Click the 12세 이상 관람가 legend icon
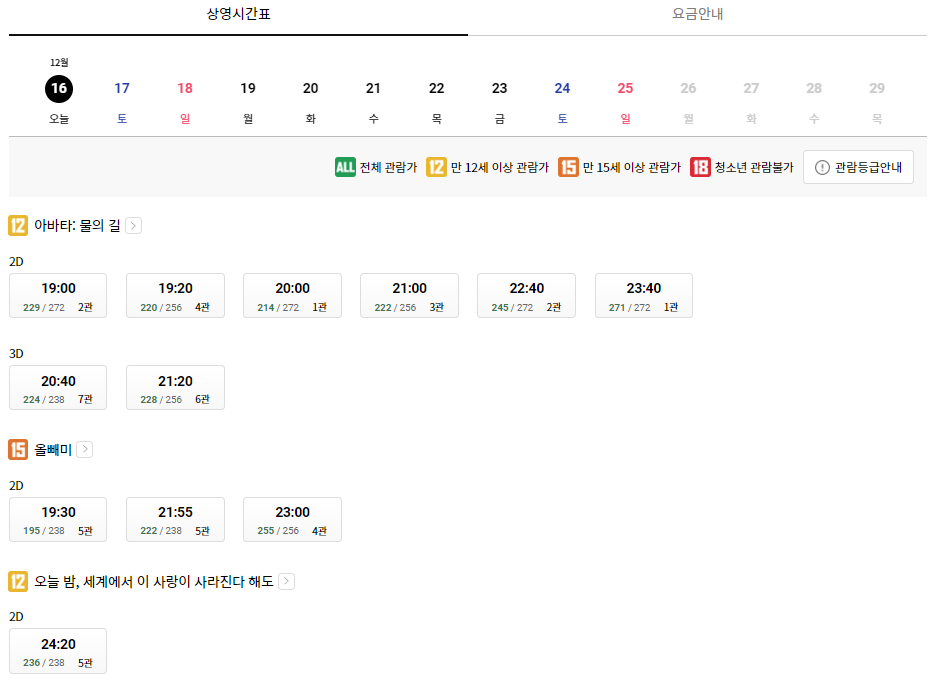This screenshot has height=689, width=941. pos(437,166)
